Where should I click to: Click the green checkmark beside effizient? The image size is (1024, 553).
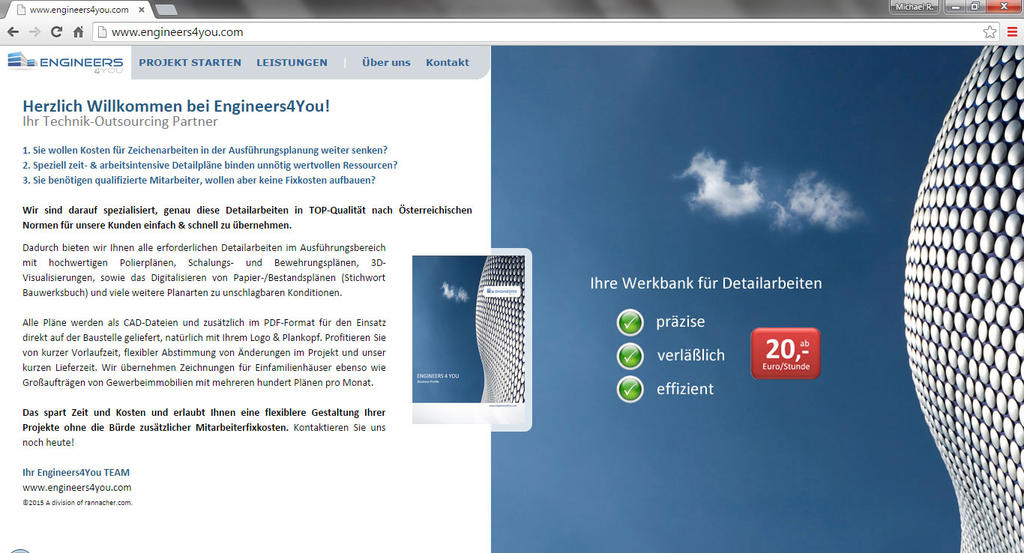coord(630,389)
